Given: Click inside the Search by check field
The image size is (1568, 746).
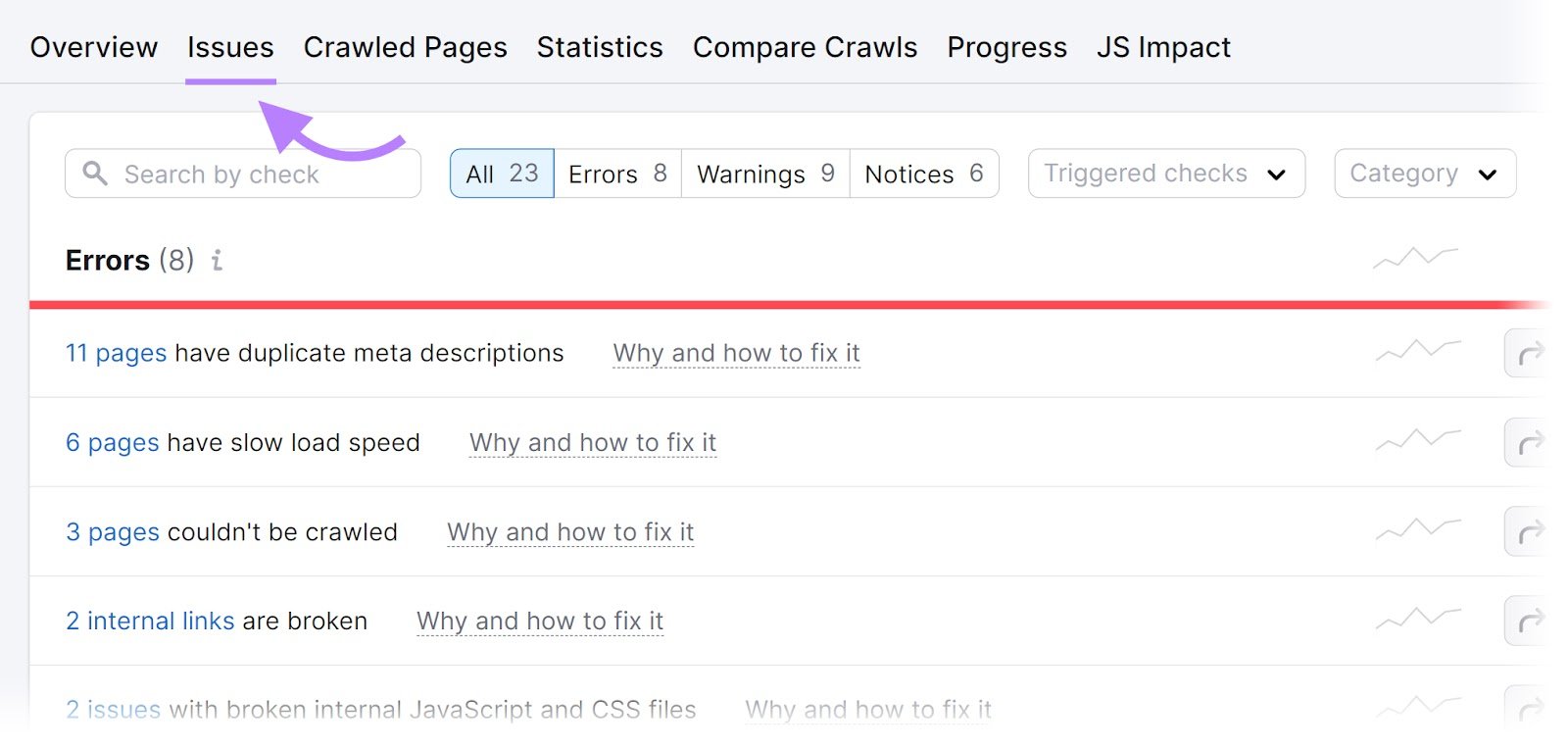Looking at the screenshot, I should (x=245, y=174).
